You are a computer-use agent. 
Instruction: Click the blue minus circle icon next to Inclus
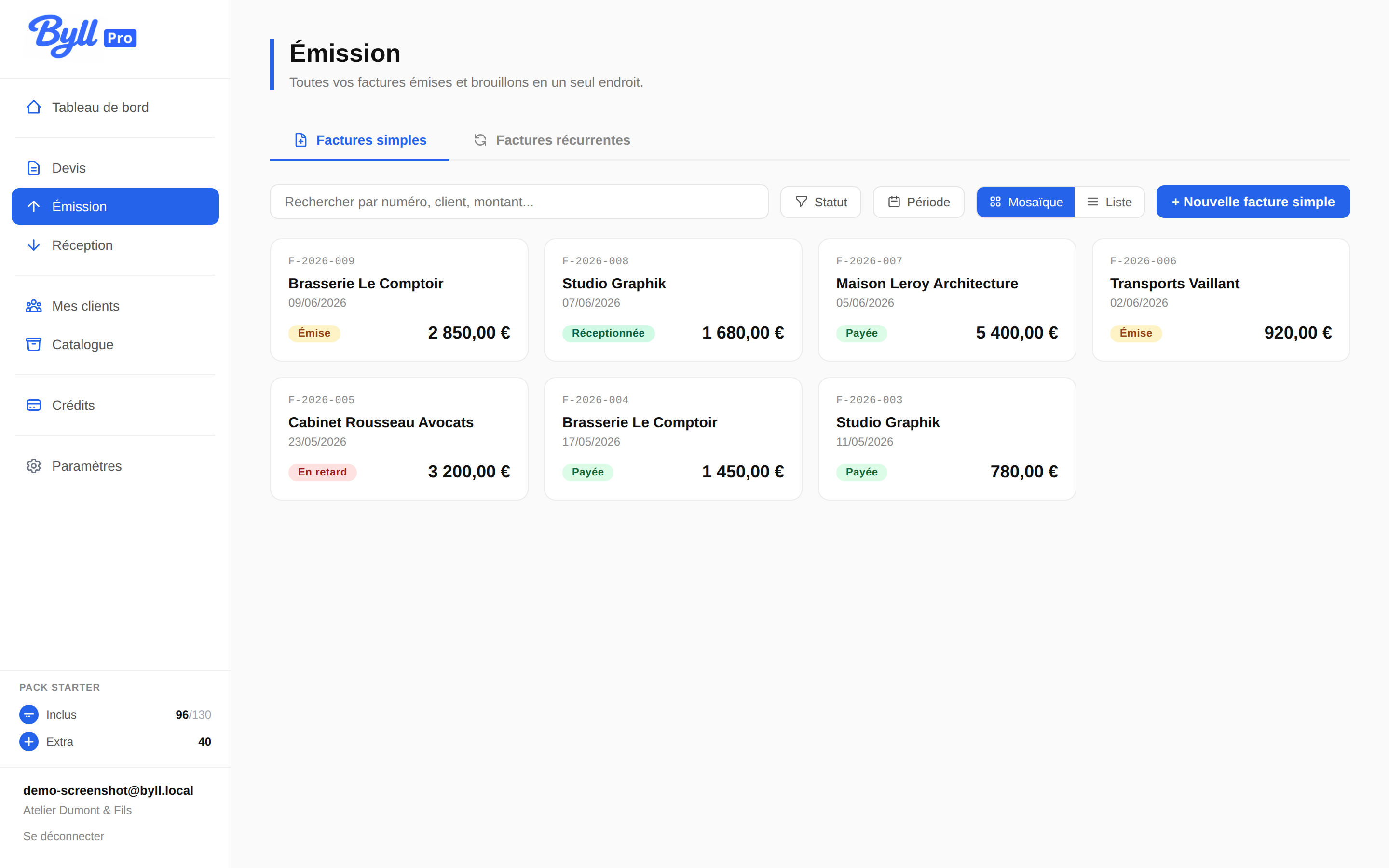coord(29,715)
